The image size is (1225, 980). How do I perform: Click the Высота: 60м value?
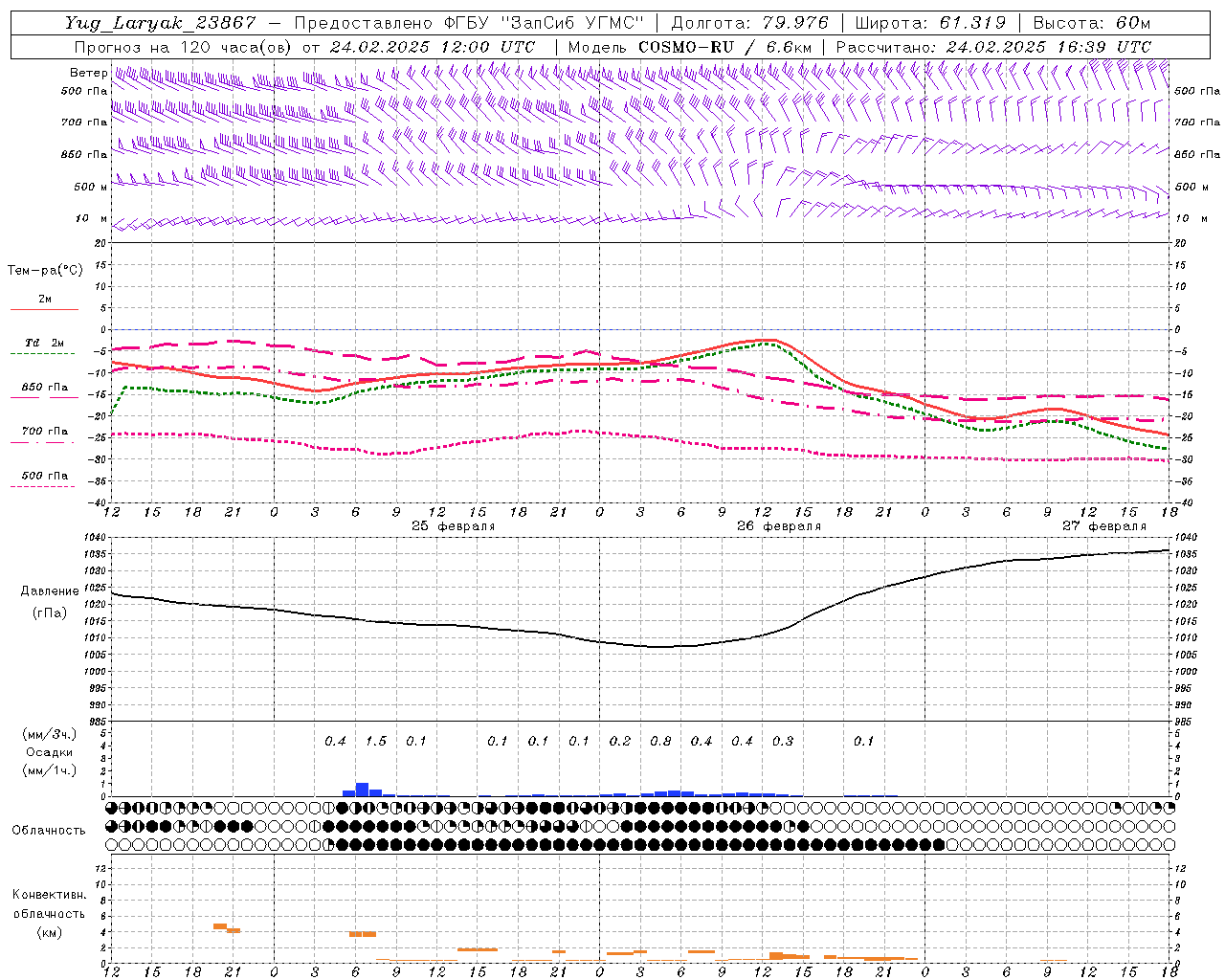click(x=1092, y=23)
